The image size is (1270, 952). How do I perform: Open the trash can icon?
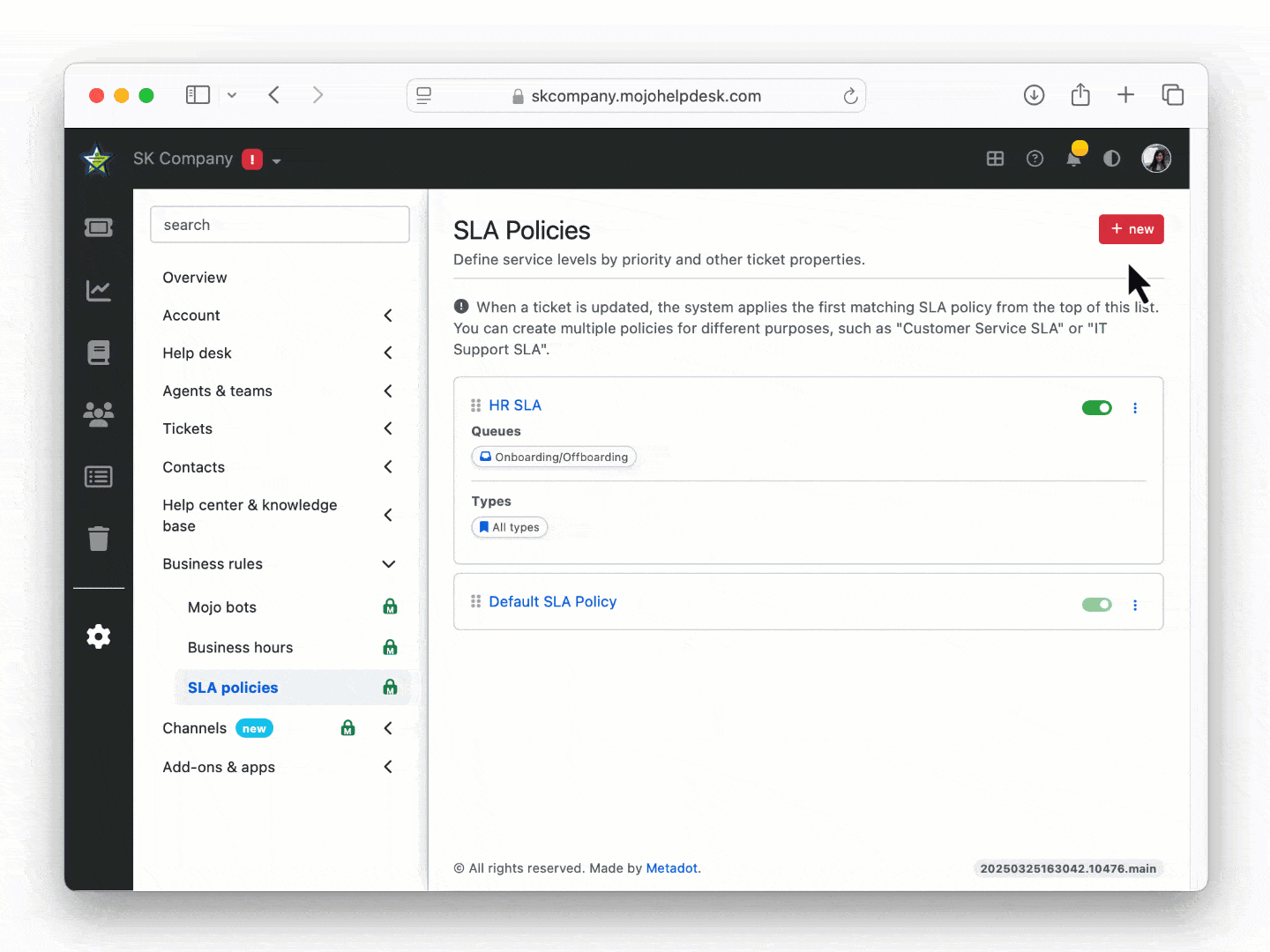click(99, 539)
